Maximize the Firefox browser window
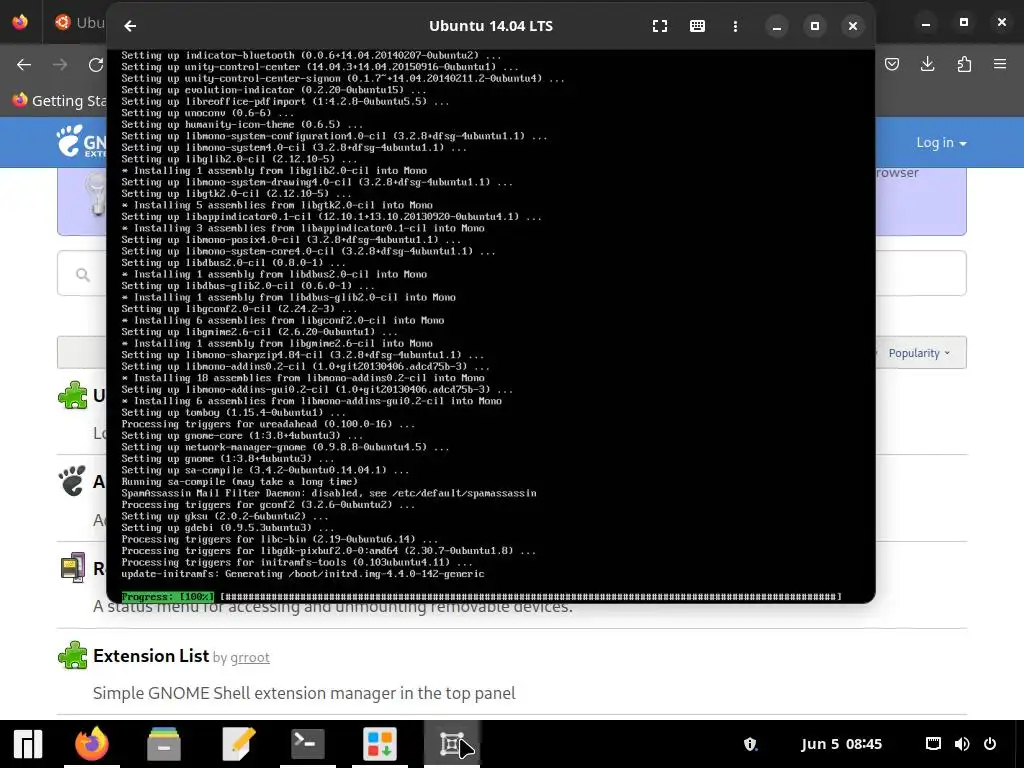 964,23
